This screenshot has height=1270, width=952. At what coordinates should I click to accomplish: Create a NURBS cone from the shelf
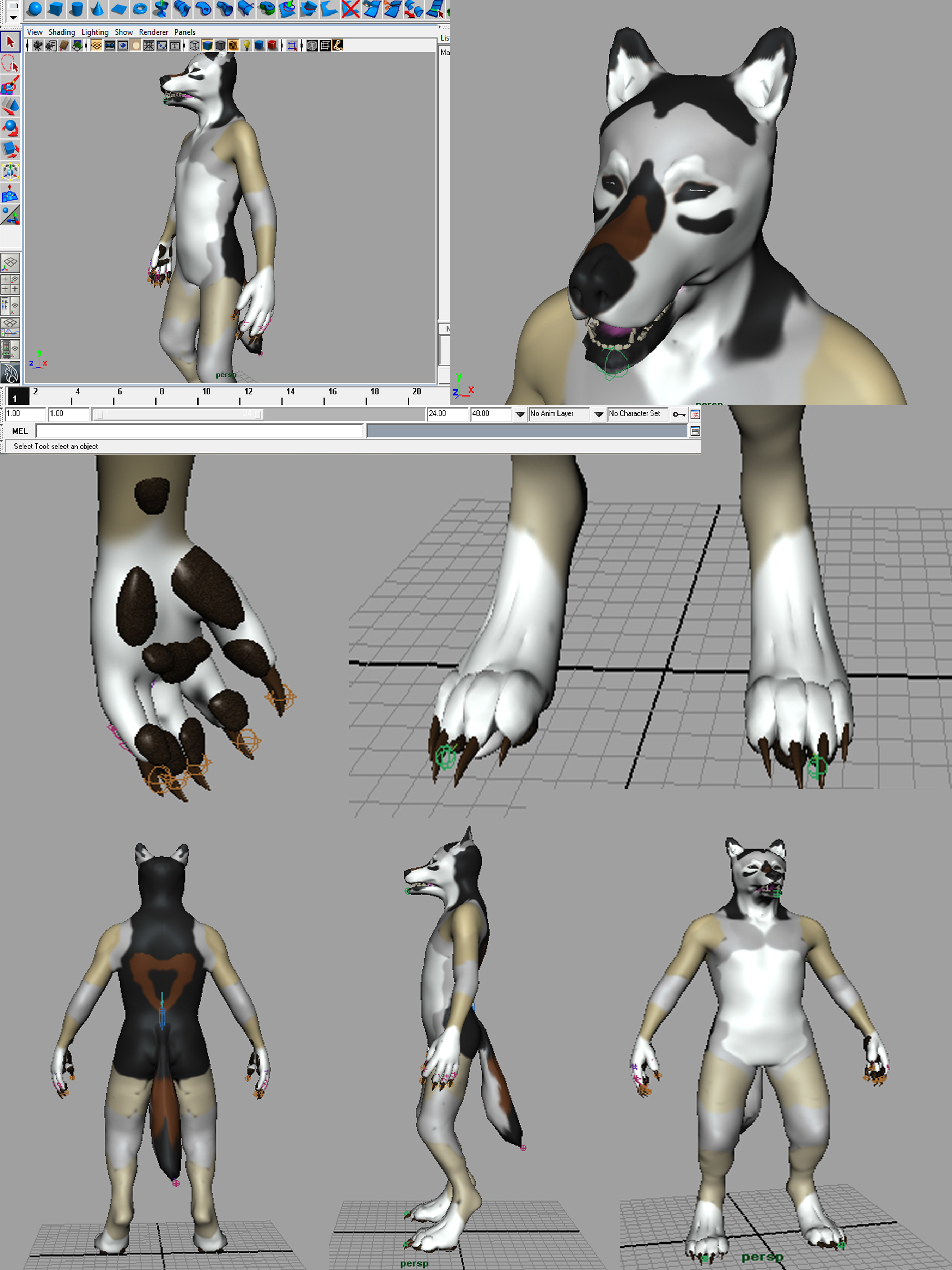pyautogui.click(x=98, y=8)
